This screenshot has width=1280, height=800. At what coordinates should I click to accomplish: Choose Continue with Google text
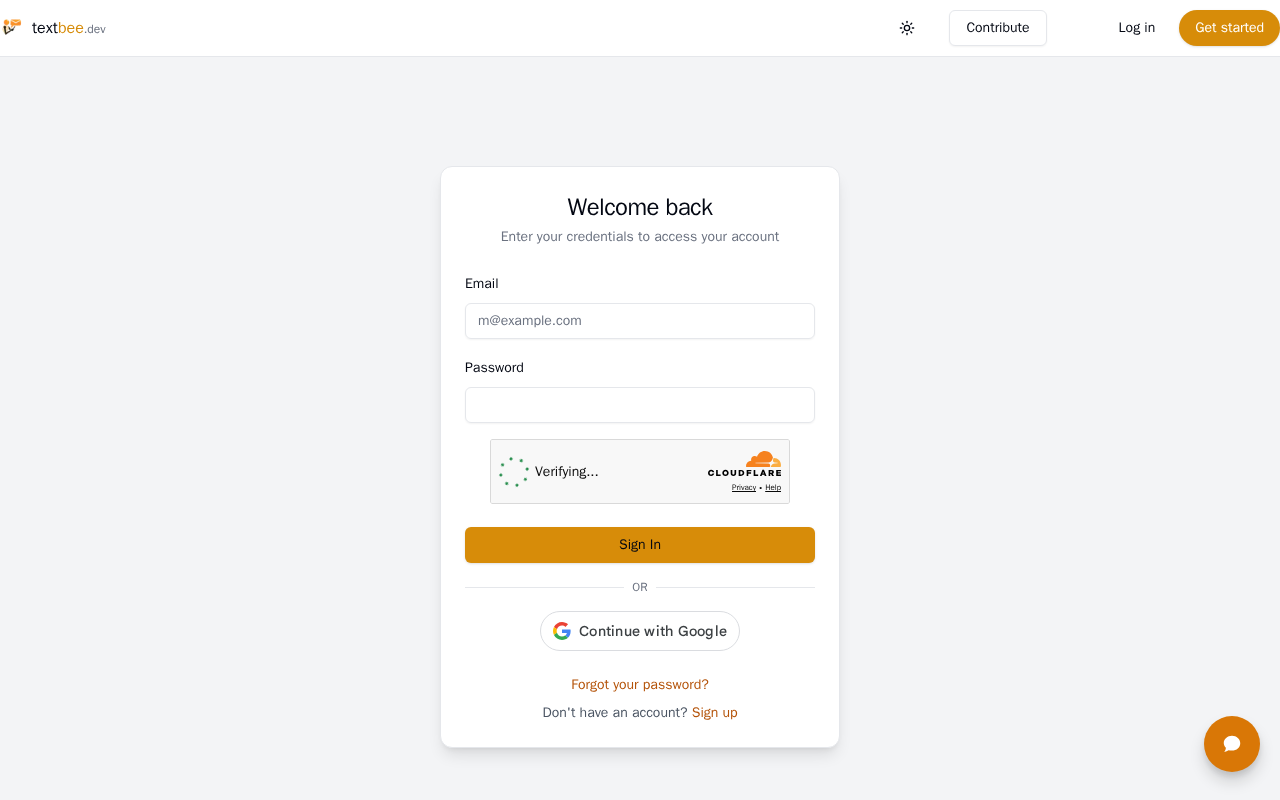(x=652, y=631)
